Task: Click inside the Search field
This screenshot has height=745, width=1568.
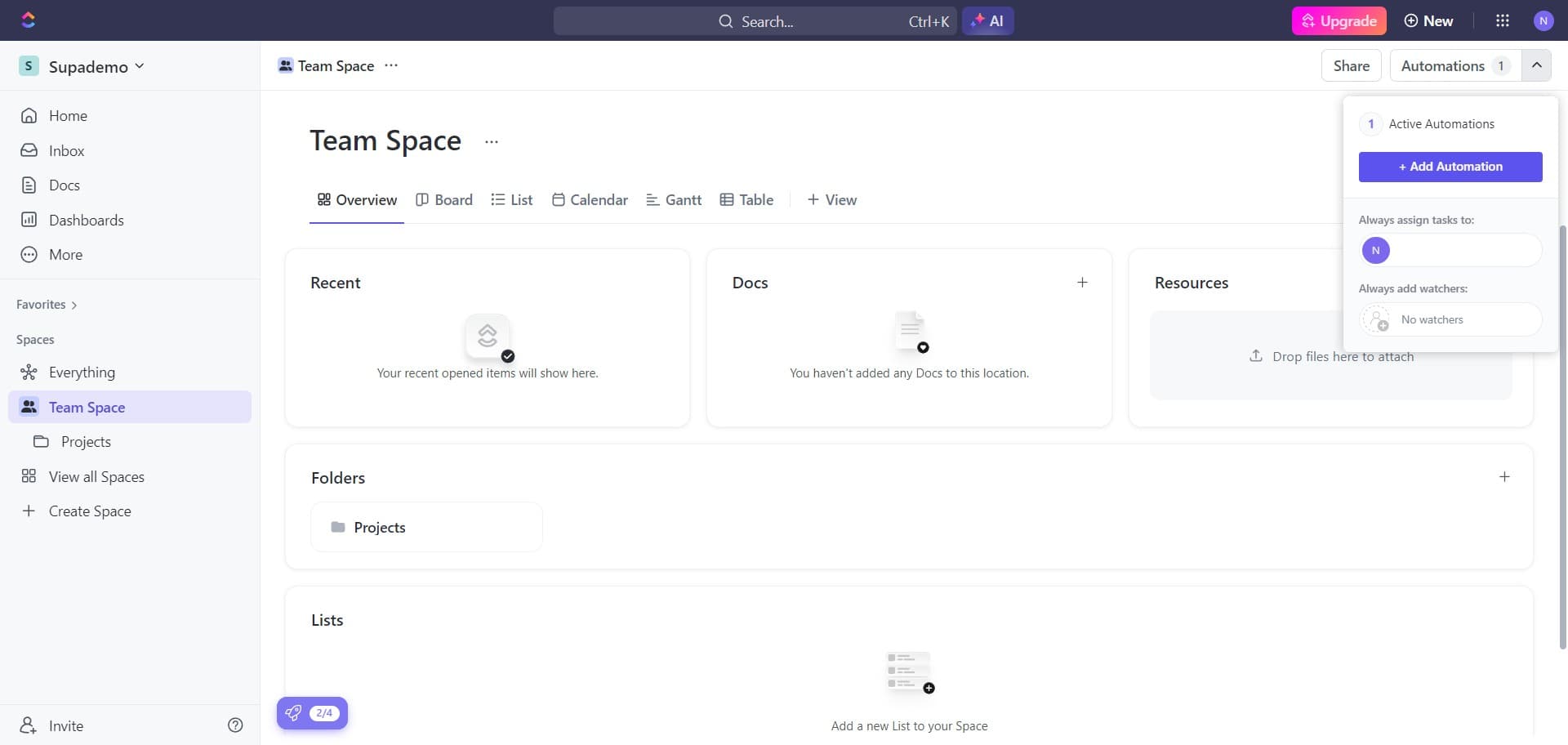Action: tap(784, 20)
